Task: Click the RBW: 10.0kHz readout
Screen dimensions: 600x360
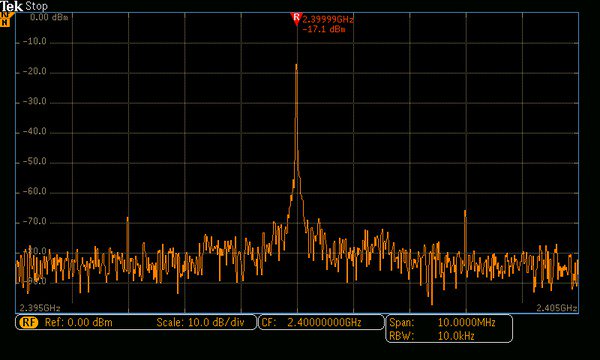Action: pyautogui.click(x=432, y=336)
